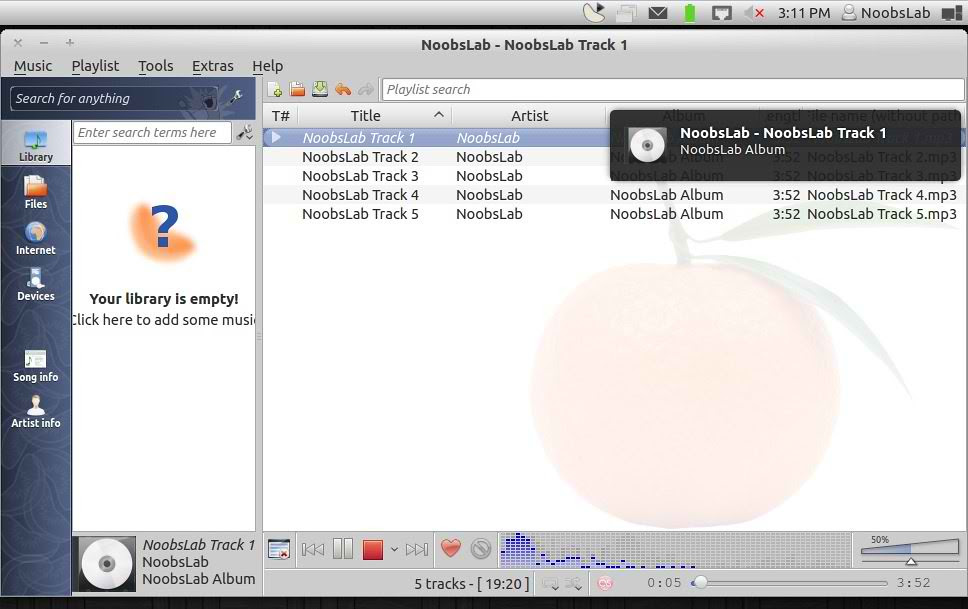Screen dimensions: 968x609
Task: Click the now playing popup notification
Action: coord(785,145)
